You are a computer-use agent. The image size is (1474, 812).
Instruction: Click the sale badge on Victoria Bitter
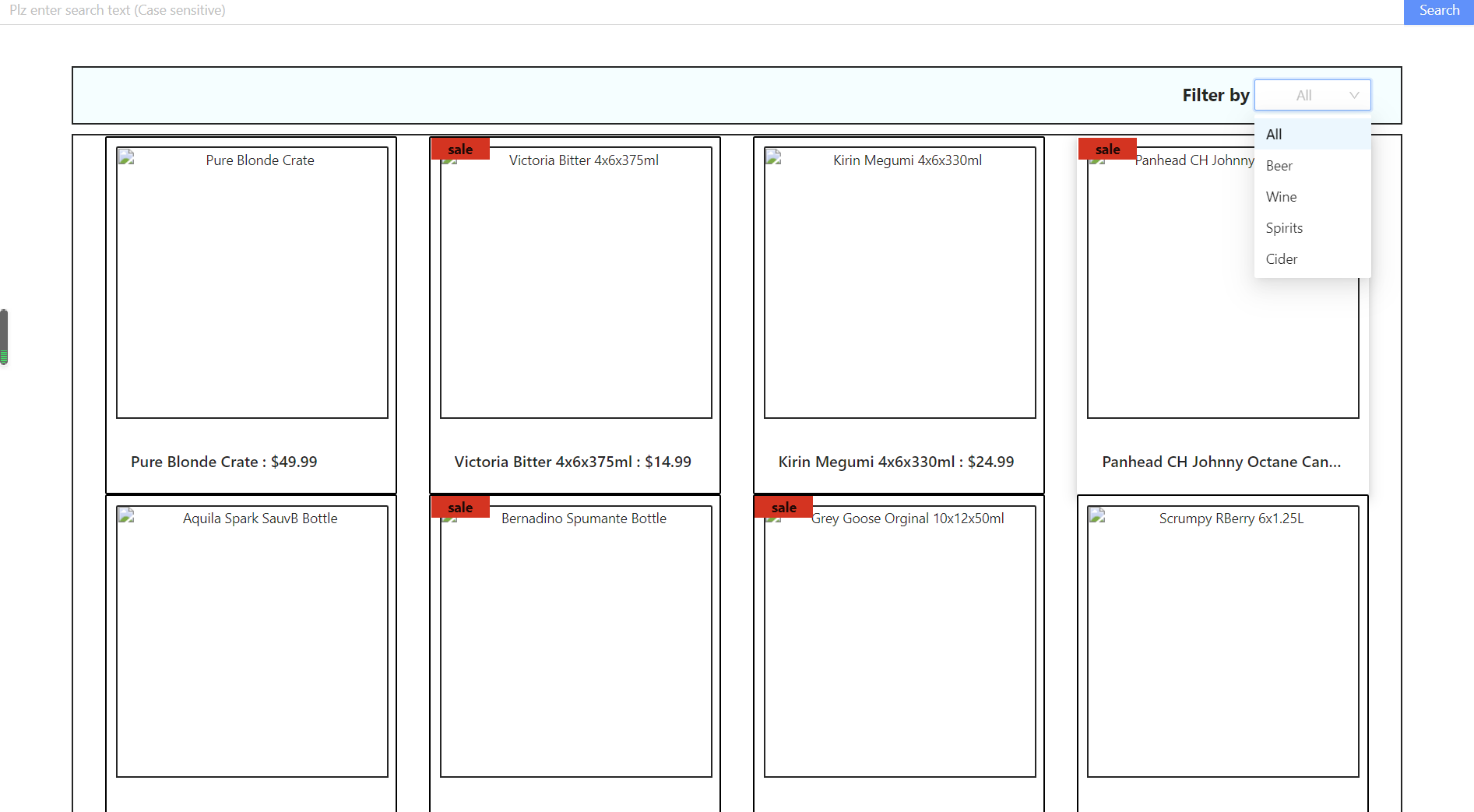coord(460,149)
